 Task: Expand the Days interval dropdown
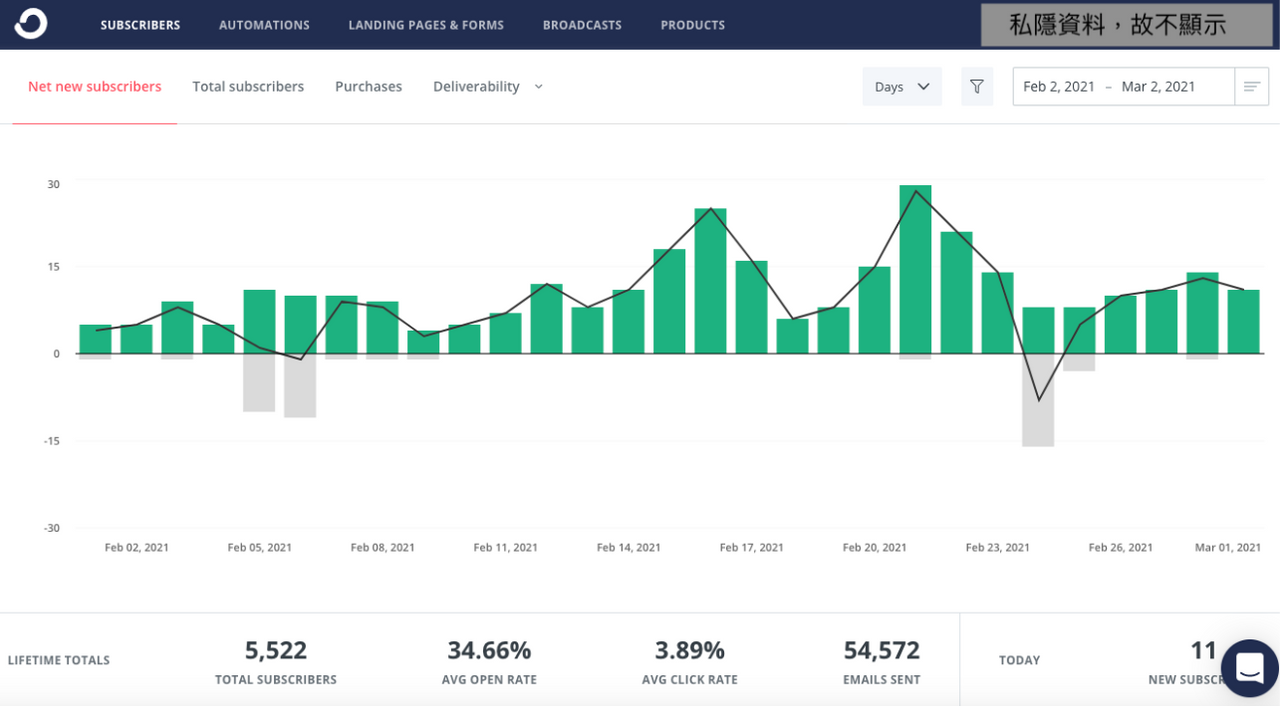[902, 87]
